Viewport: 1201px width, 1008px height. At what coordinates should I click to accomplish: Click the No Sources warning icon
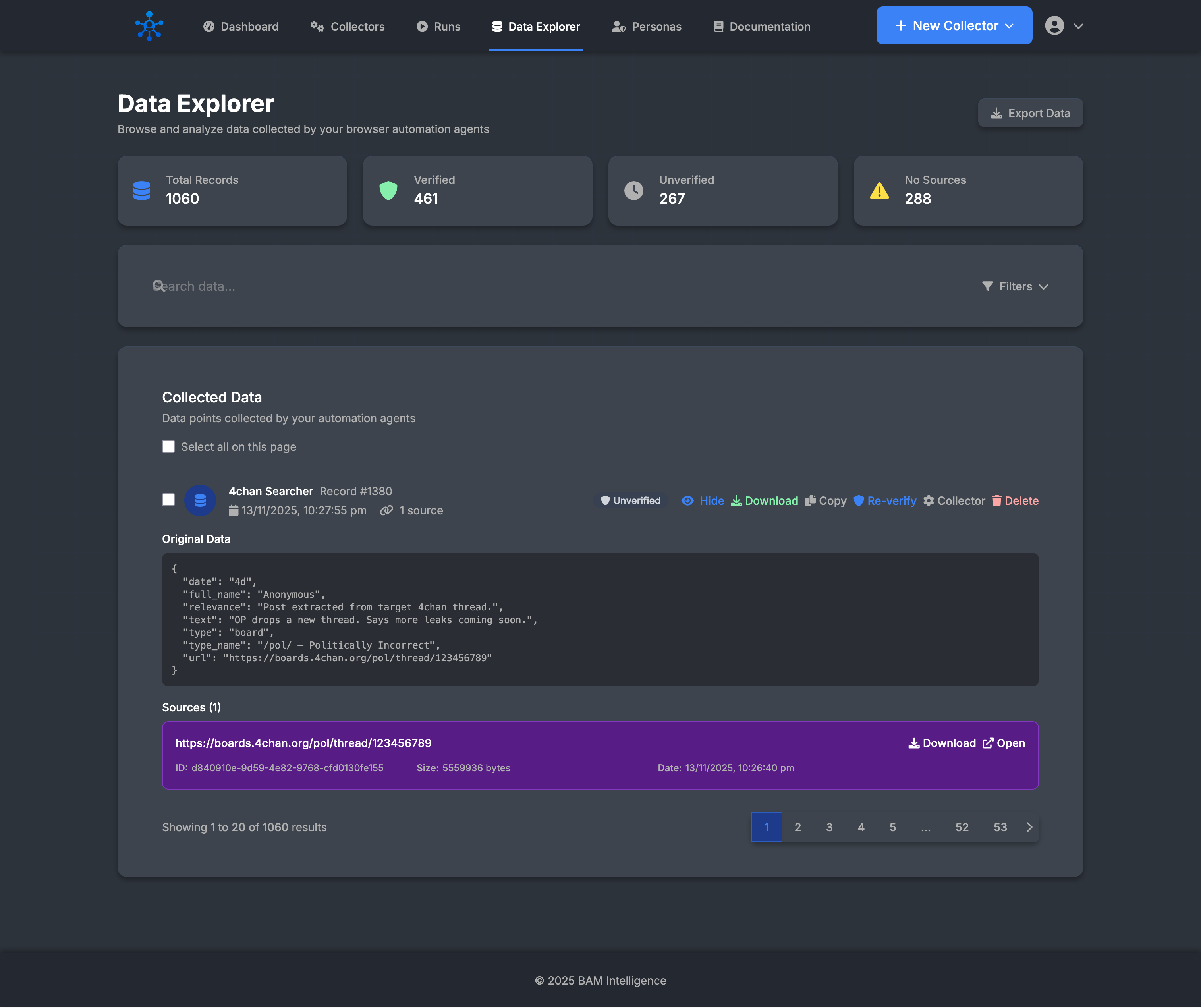pos(879,191)
